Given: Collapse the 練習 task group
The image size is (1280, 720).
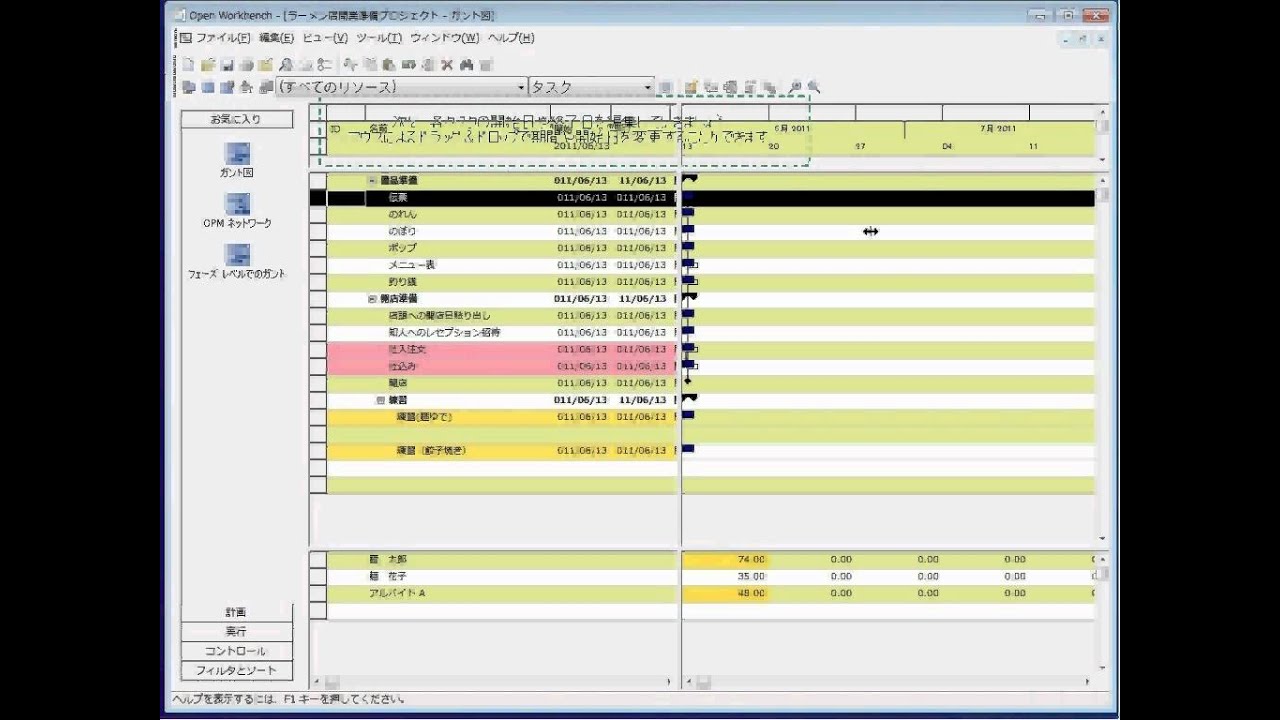Looking at the screenshot, I should (380, 400).
